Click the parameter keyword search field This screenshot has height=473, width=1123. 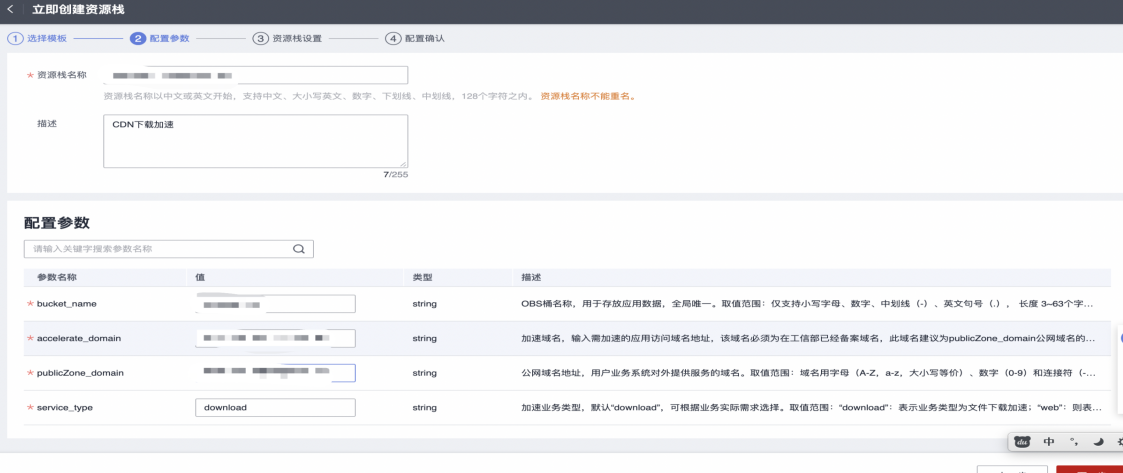point(160,249)
